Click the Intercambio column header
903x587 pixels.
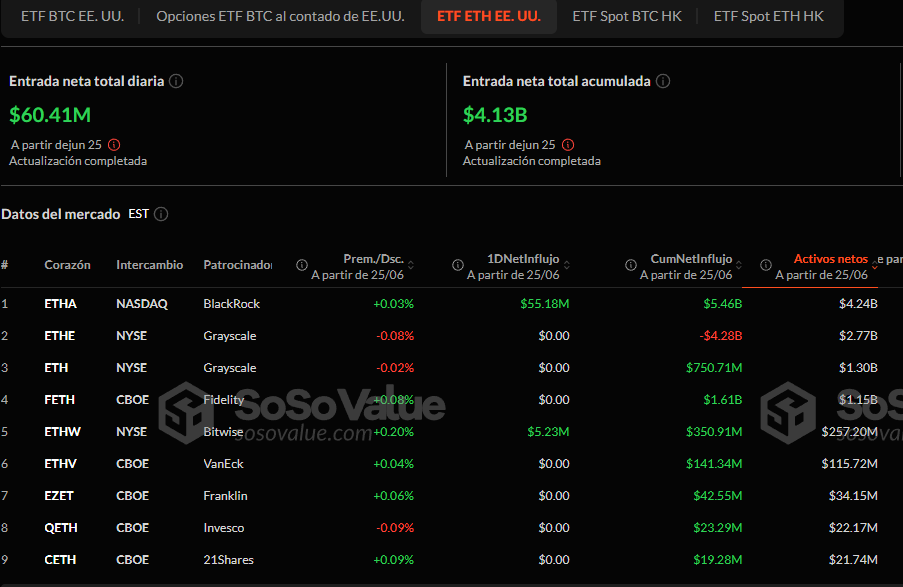[x=150, y=265]
